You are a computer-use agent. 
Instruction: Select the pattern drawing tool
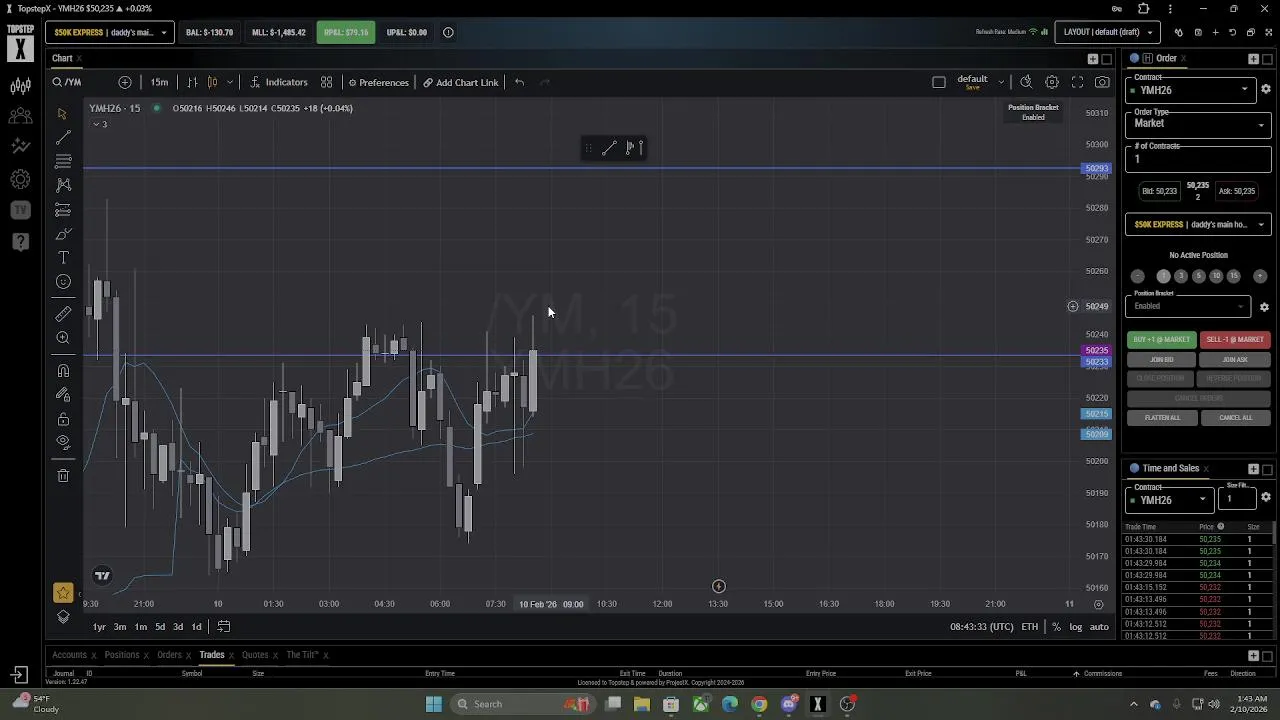pos(63,185)
